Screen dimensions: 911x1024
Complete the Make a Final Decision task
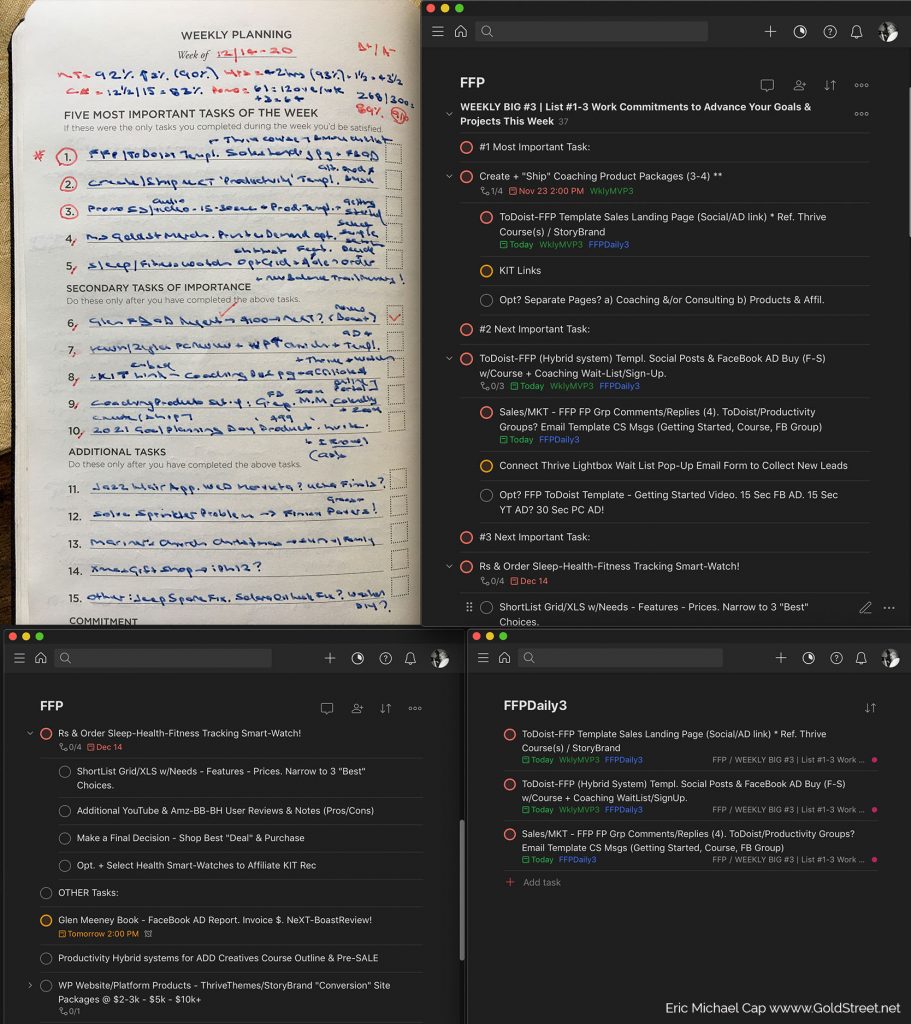click(65, 838)
